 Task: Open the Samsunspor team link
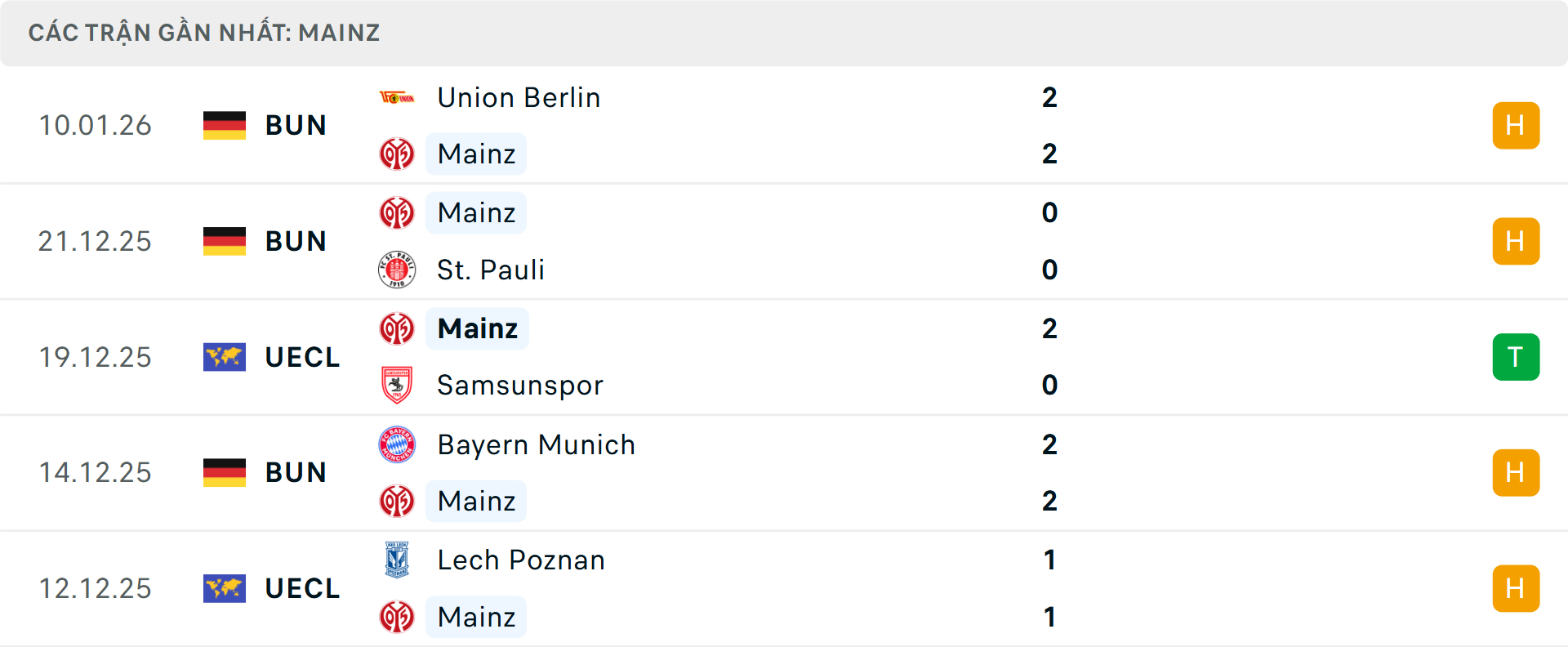click(520, 385)
